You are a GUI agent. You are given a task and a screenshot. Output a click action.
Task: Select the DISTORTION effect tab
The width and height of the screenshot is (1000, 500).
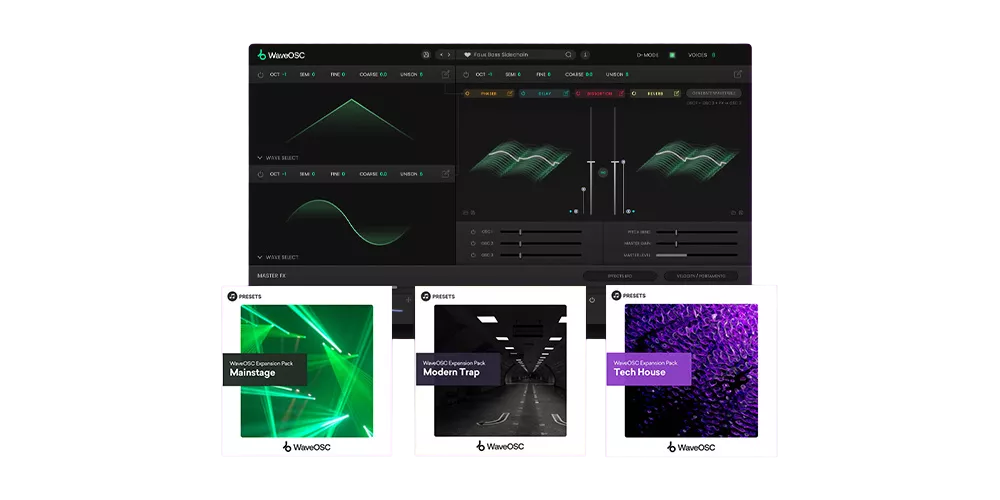600,93
